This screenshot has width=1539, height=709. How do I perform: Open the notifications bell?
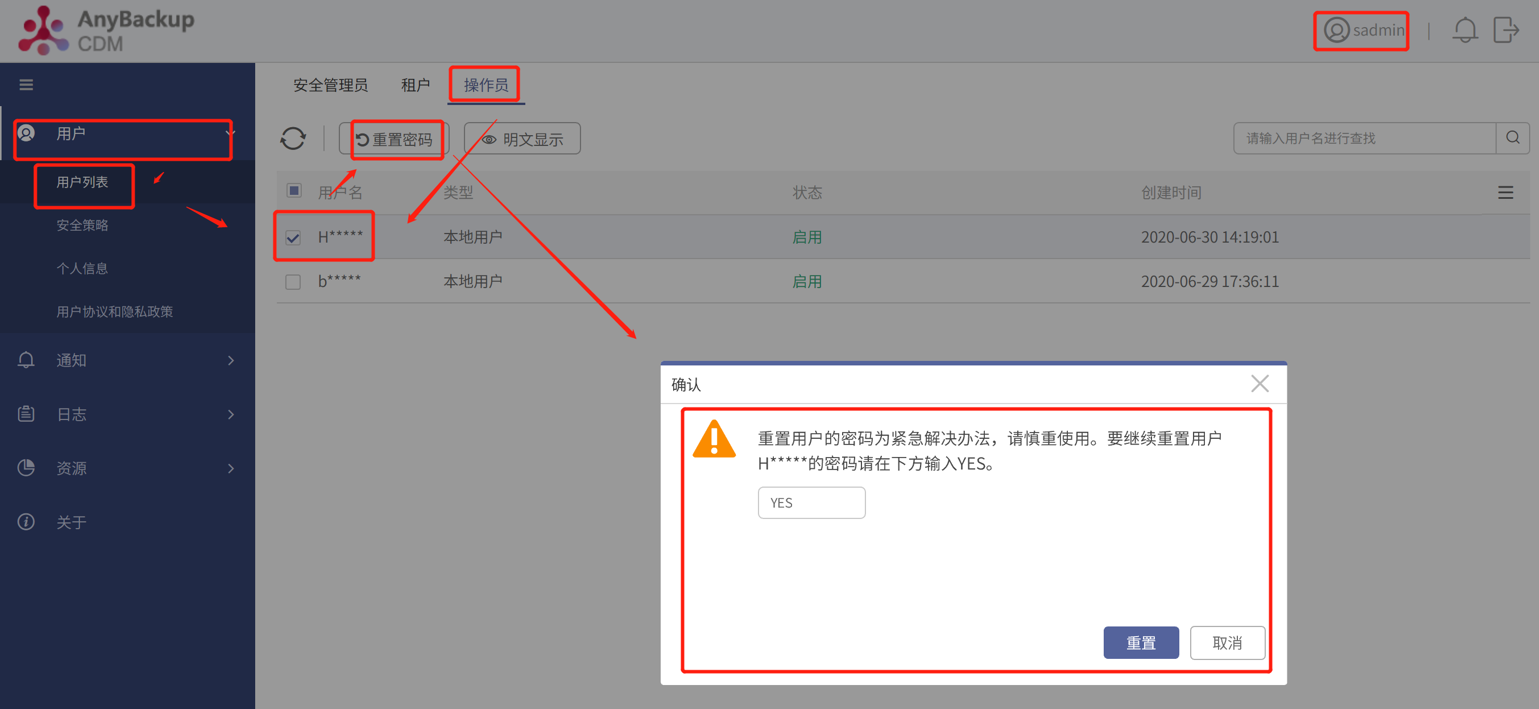pos(1465,30)
